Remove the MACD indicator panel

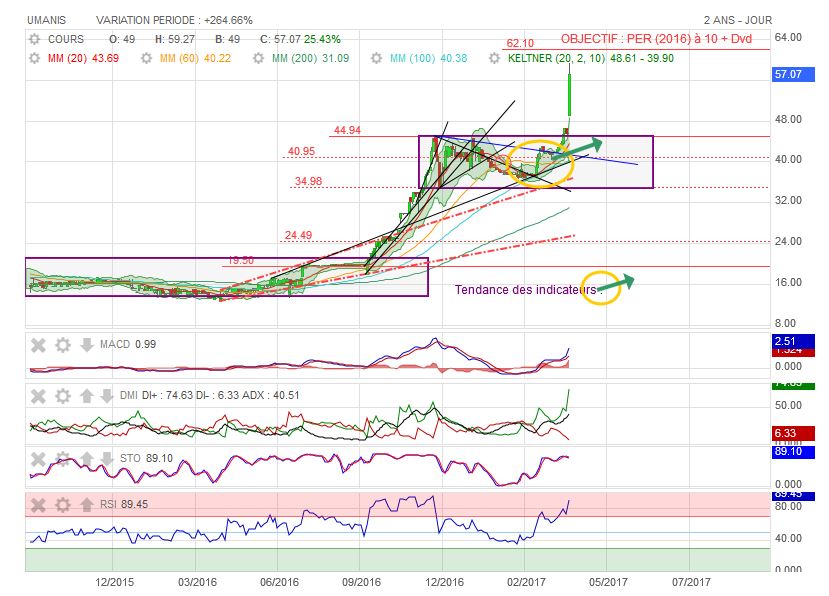click(x=38, y=345)
